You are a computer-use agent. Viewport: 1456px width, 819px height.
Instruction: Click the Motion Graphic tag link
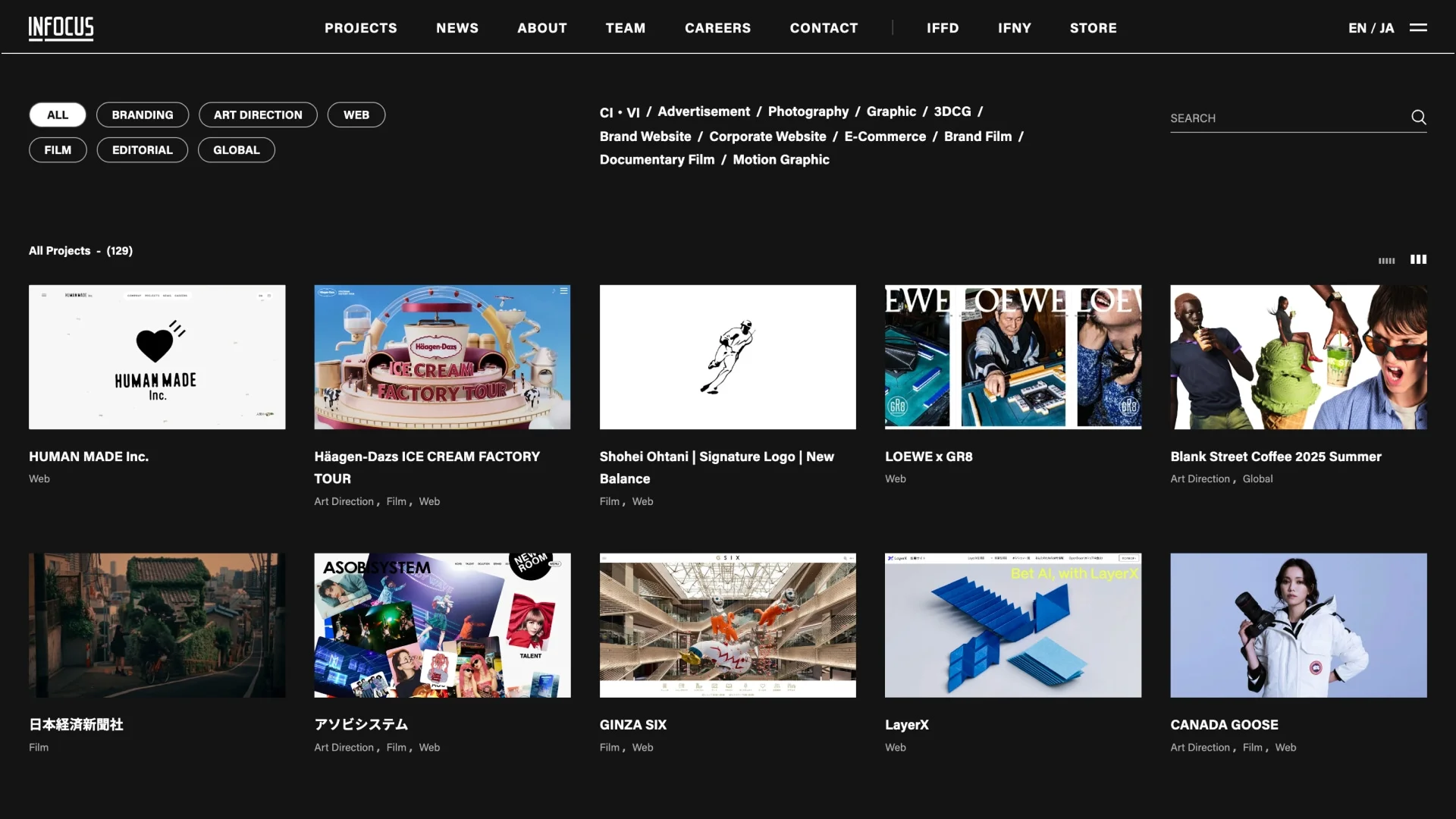click(x=780, y=159)
